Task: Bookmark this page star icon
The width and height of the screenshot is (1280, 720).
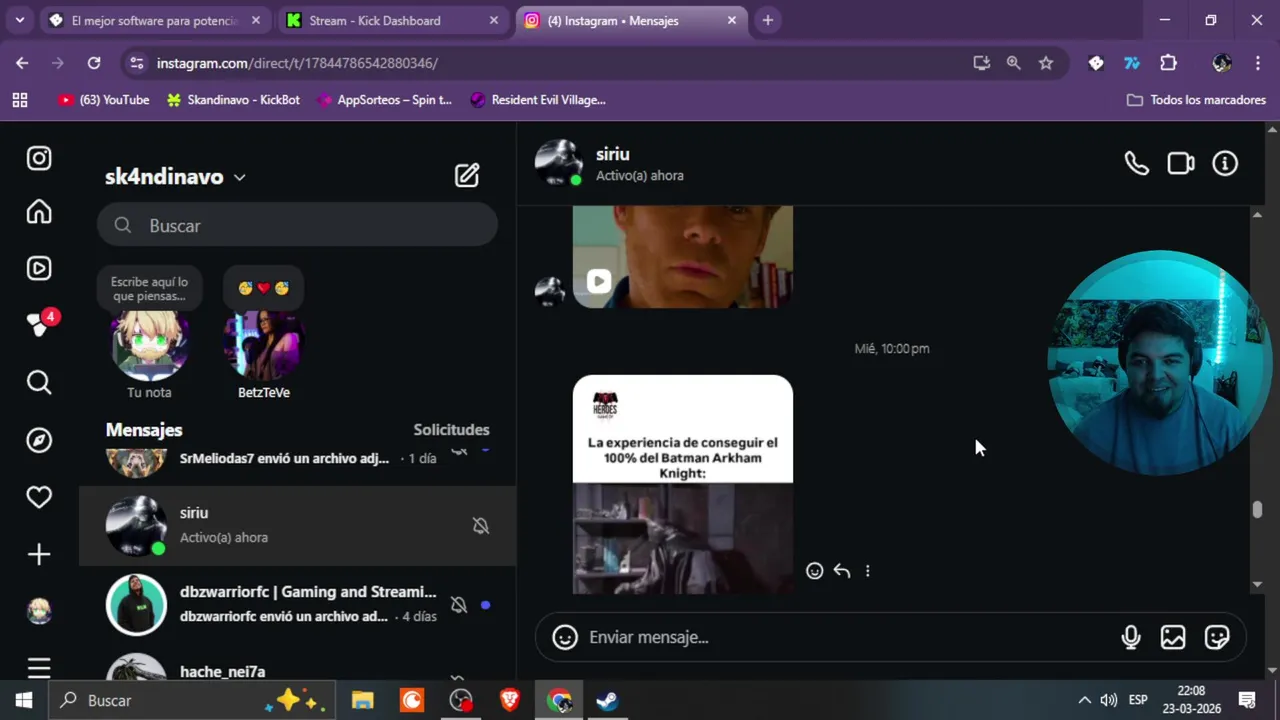Action: 1046,63
